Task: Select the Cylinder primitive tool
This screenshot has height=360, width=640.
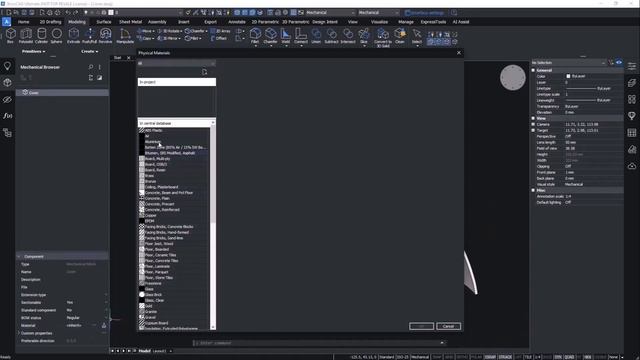Action: click(x=41, y=36)
